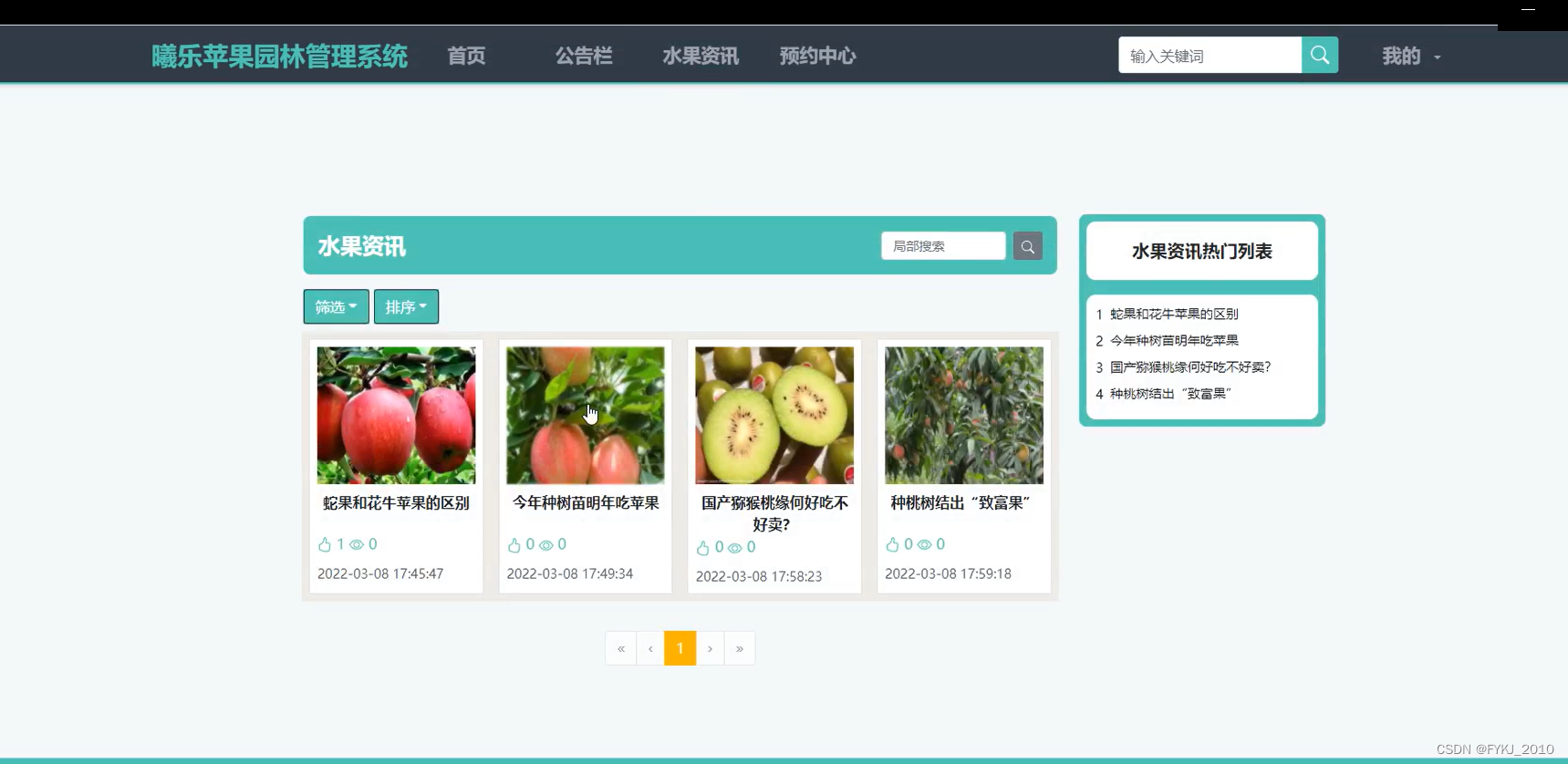Screen dimensions: 1568x764
Task: Click the local search magnifier button
Action: click(x=1027, y=246)
